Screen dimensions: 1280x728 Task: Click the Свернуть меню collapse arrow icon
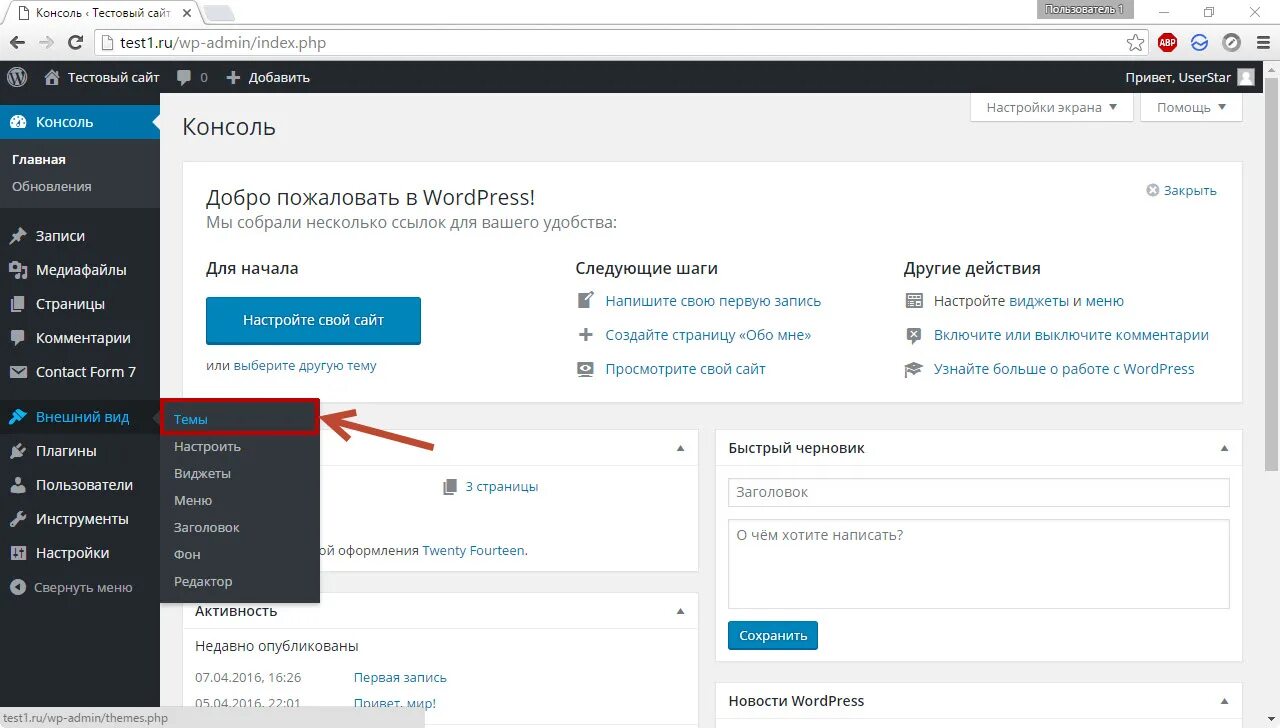point(18,587)
